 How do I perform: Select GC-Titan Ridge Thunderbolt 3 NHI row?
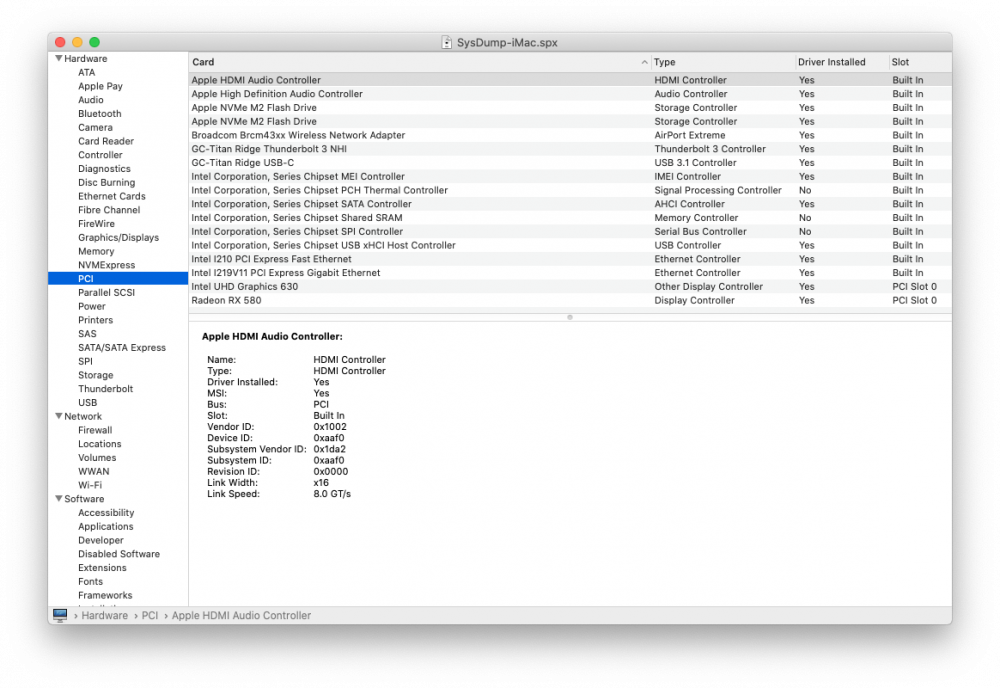pos(570,149)
